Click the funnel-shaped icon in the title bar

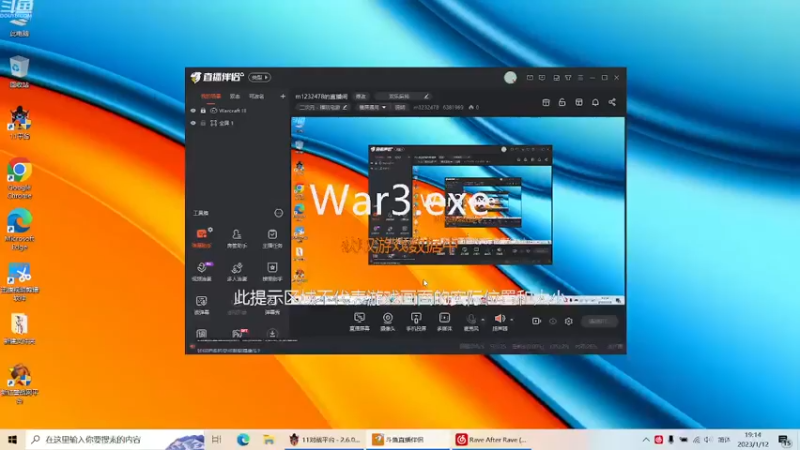[x=568, y=78]
